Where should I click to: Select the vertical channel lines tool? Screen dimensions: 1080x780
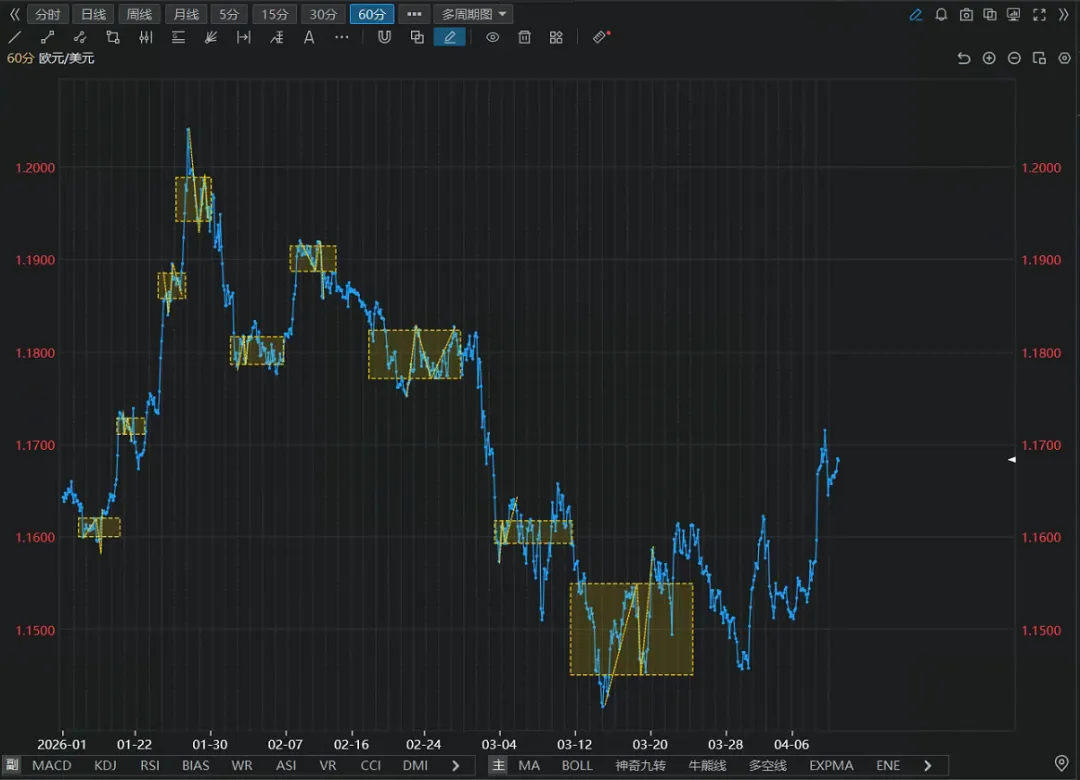coord(145,37)
